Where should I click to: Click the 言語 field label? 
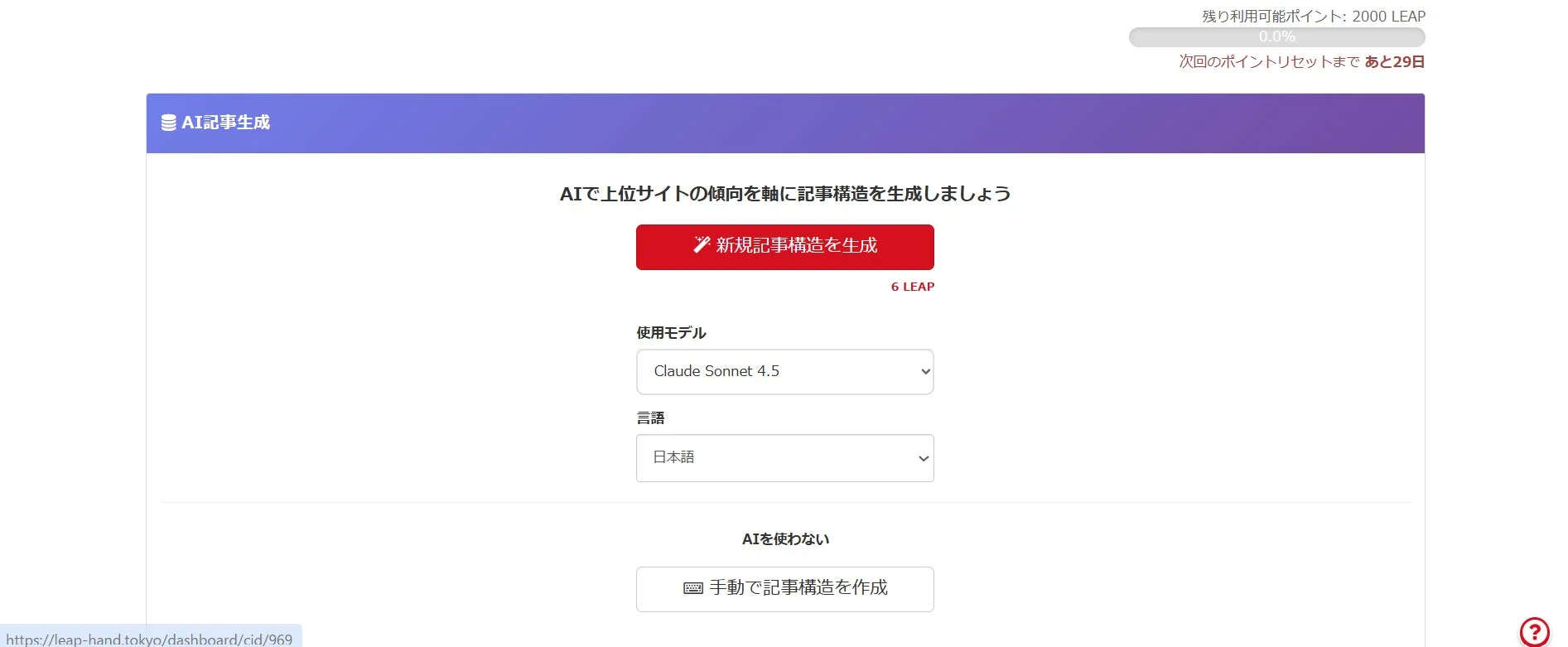(x=651, y=418)
